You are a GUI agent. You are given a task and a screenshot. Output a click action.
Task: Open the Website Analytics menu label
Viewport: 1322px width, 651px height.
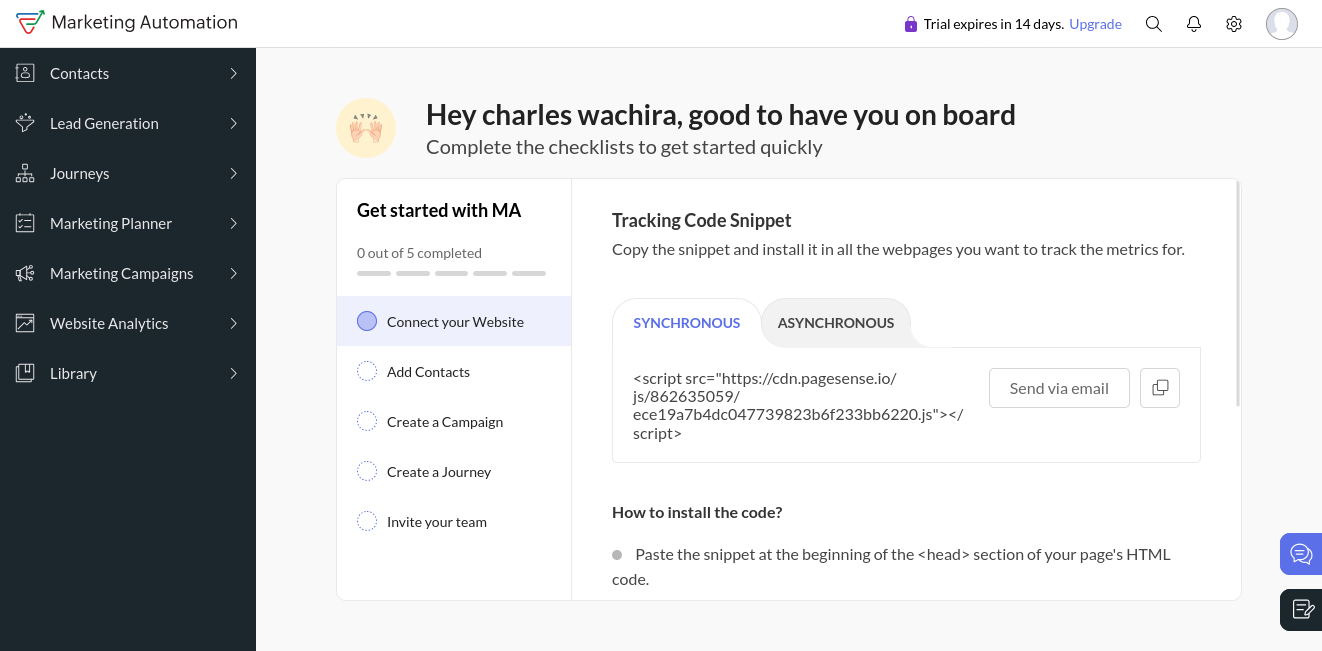pyautogui.click(x=109, y=324)
